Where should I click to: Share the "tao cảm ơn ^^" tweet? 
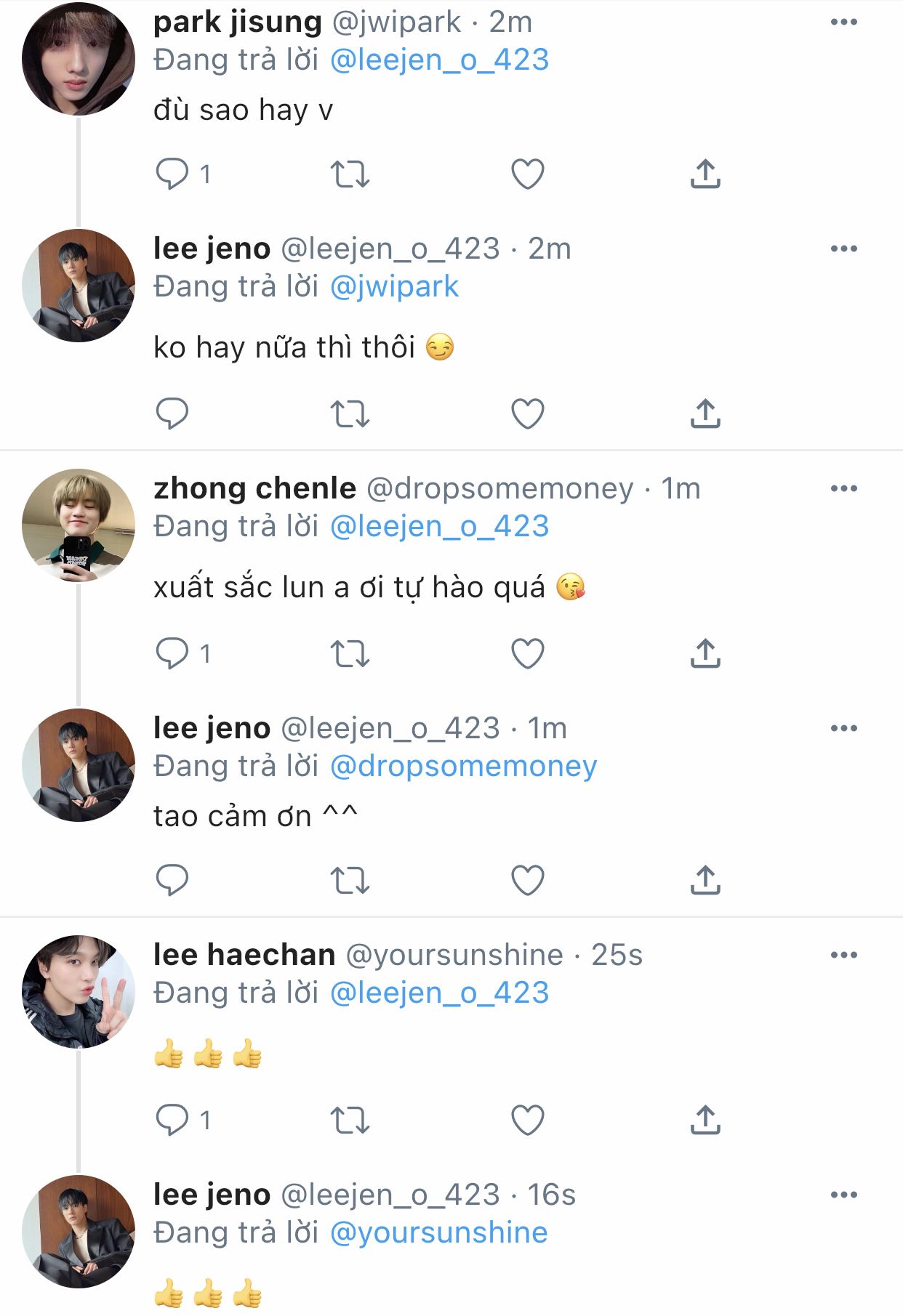[x=705, y=880]
